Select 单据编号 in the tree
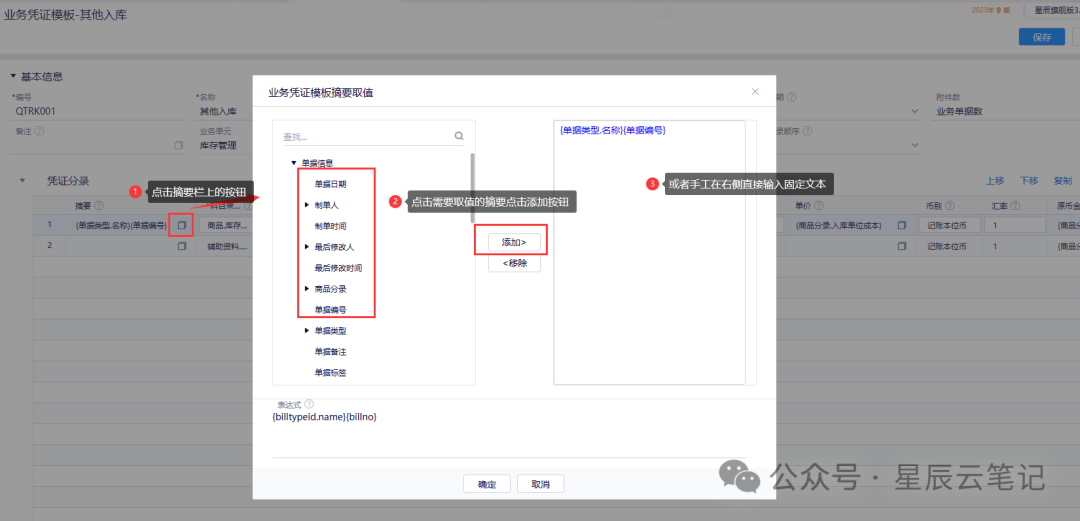 [x=330, y=309]
